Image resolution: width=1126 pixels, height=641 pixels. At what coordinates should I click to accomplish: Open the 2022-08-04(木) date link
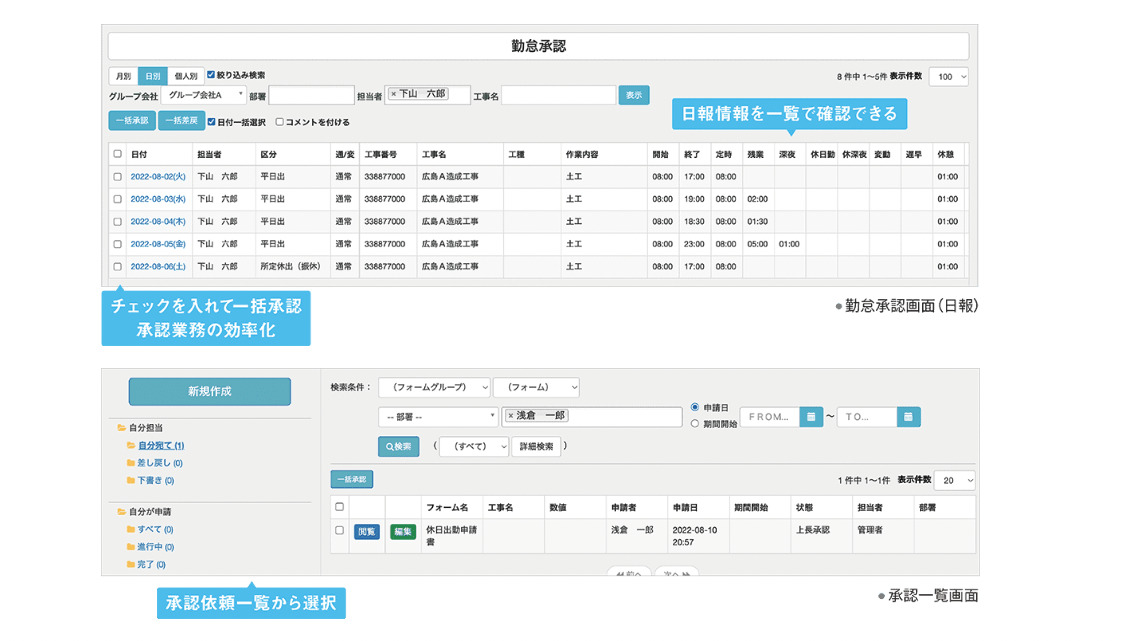pyautogui.click(x=158, y=222)
